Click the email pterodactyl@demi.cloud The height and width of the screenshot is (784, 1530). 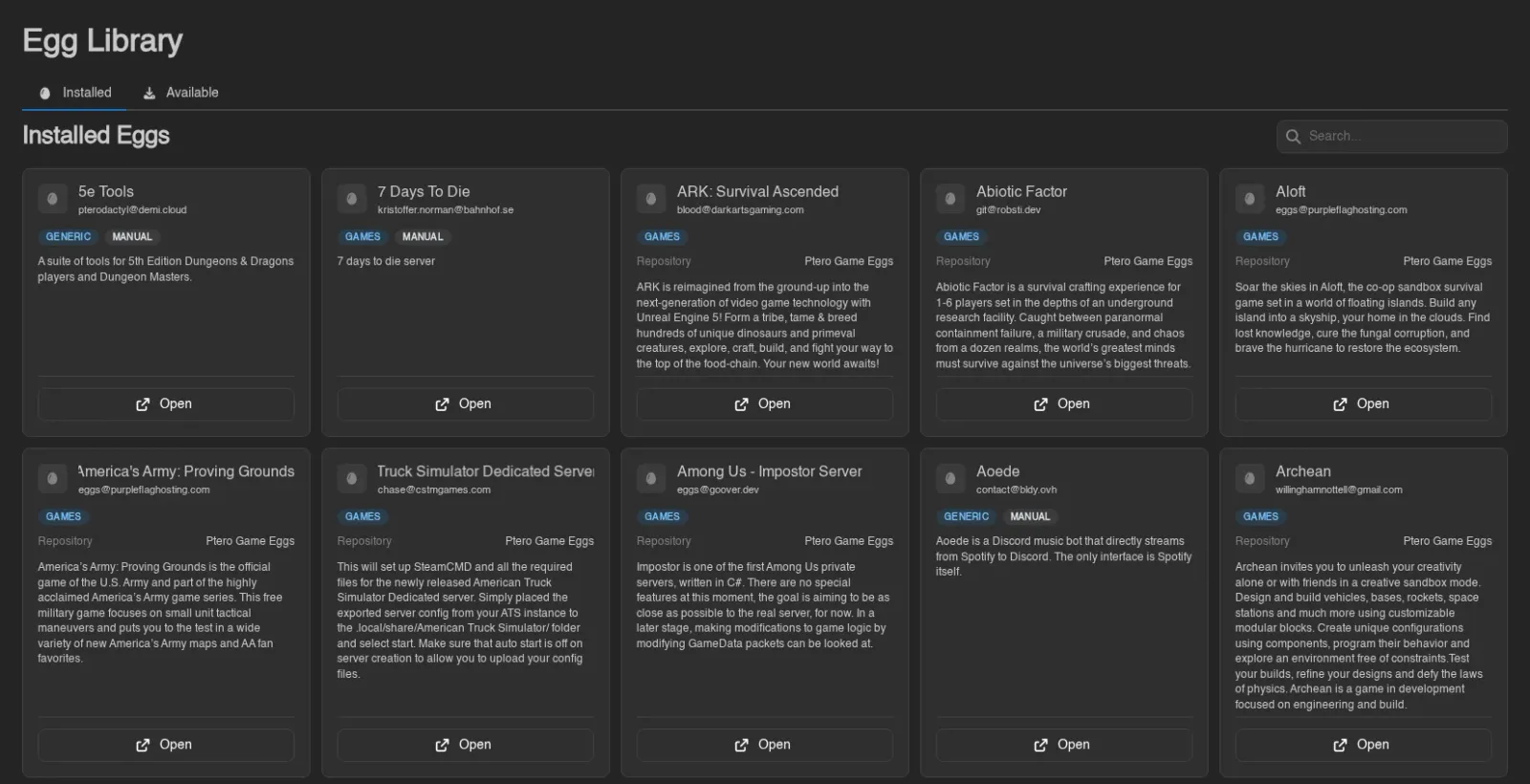click(132, 210)
